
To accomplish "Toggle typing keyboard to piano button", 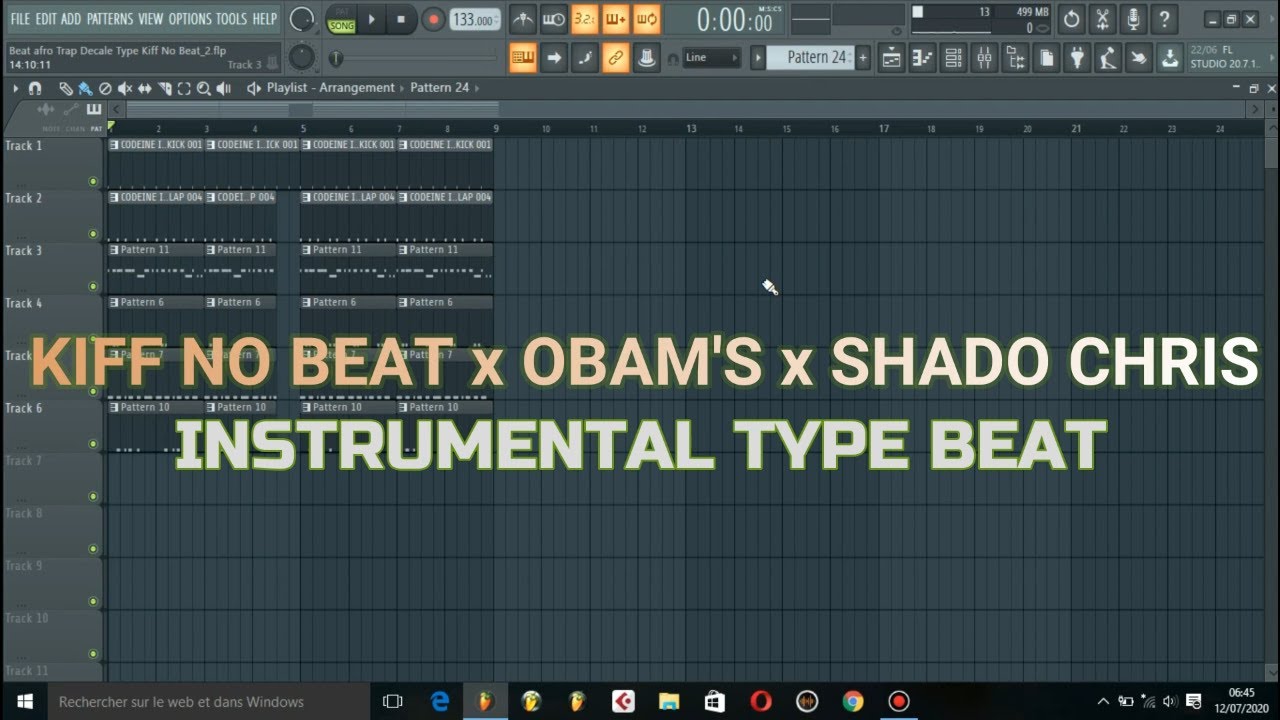I will [523, 58].
